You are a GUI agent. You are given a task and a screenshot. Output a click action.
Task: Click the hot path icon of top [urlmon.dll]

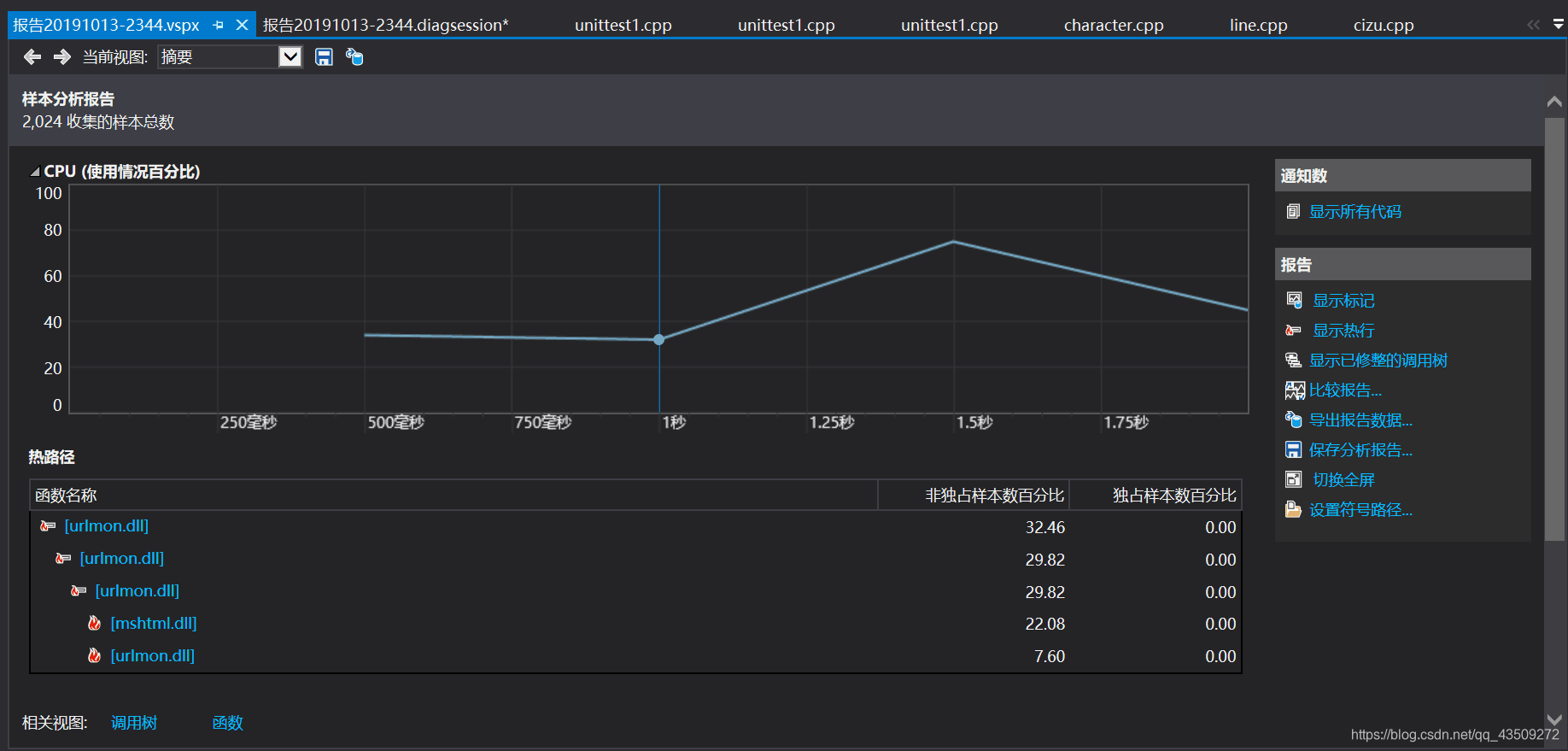(x=48, y=525)
